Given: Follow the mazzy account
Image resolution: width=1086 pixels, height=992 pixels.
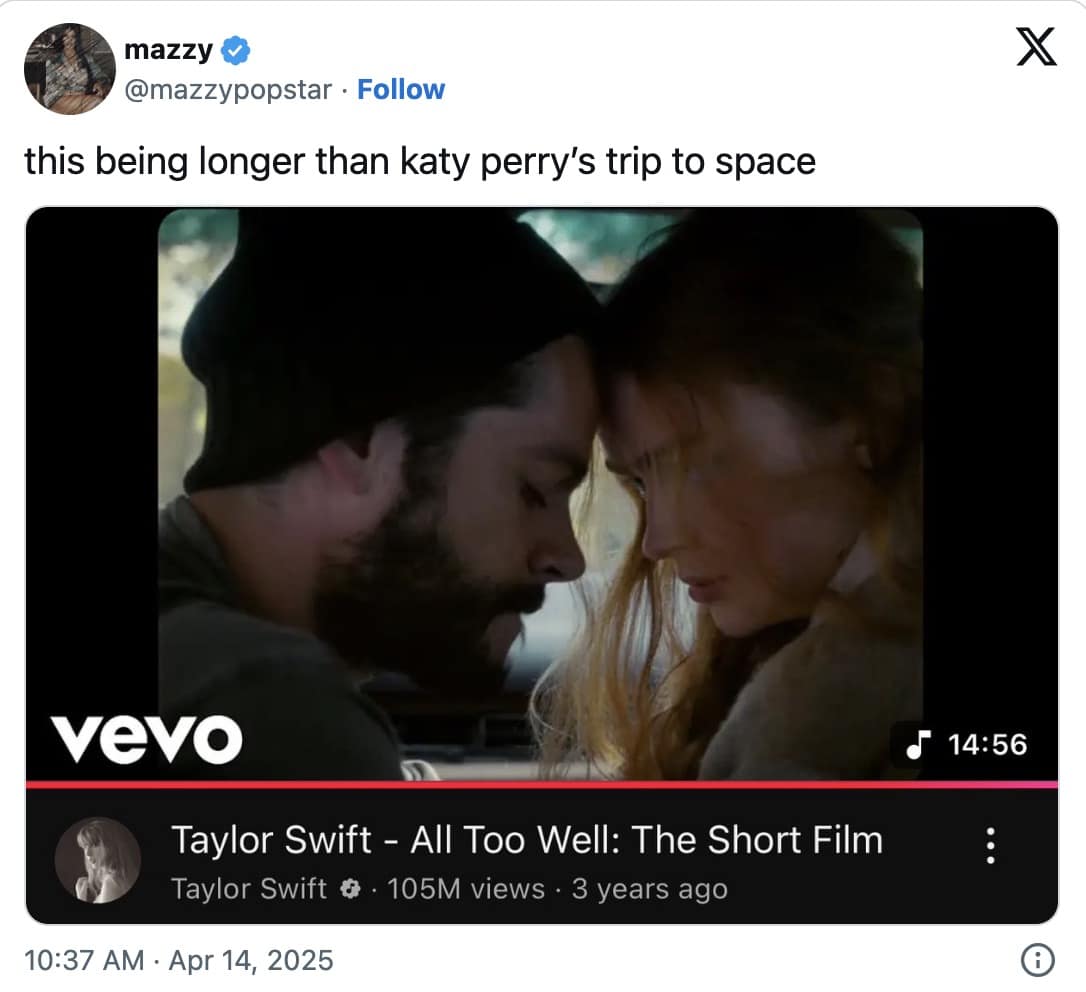Looking at the screenshot, I should pyautogui.click(x=401, y=89).
